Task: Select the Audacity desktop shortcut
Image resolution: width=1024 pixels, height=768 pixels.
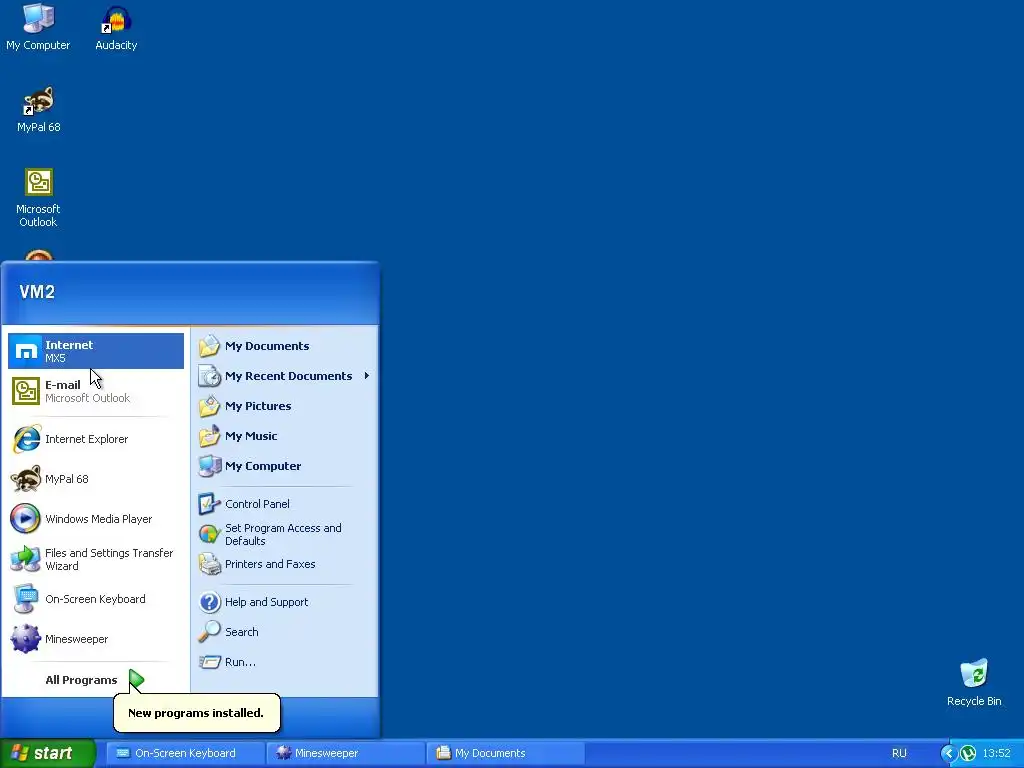Action: pyautogui.click(x=116, y=27)
